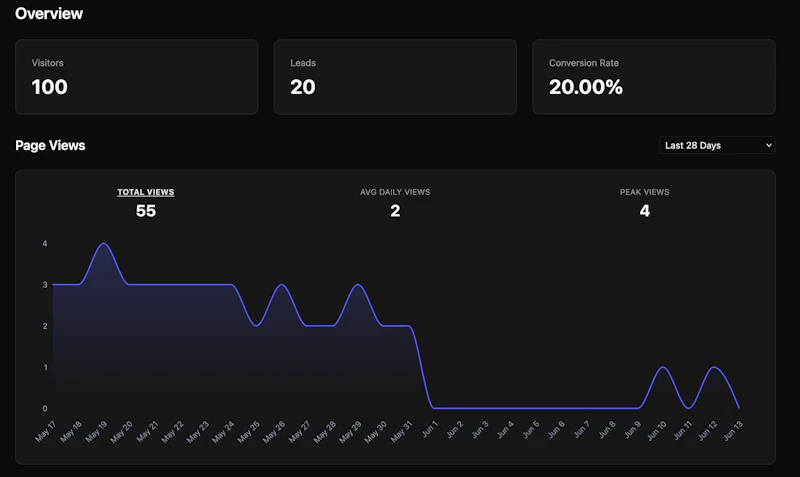Click the Jun 12 peak on chart

[714, 367]
